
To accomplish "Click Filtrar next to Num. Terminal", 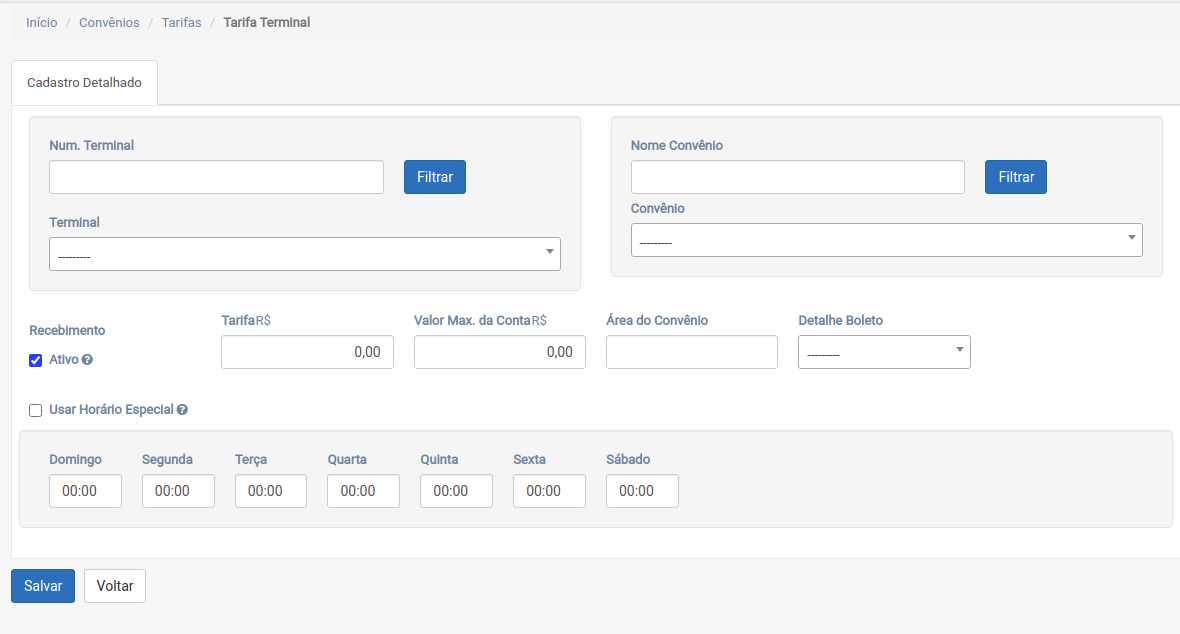I will pos(435,177).
